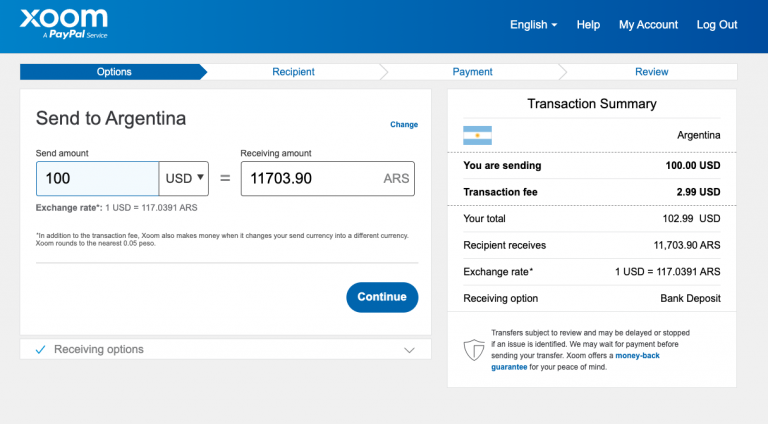This screenshot has width=768, height=424.
Task: Click Log Out in header
Action: (x=717, y=24)
